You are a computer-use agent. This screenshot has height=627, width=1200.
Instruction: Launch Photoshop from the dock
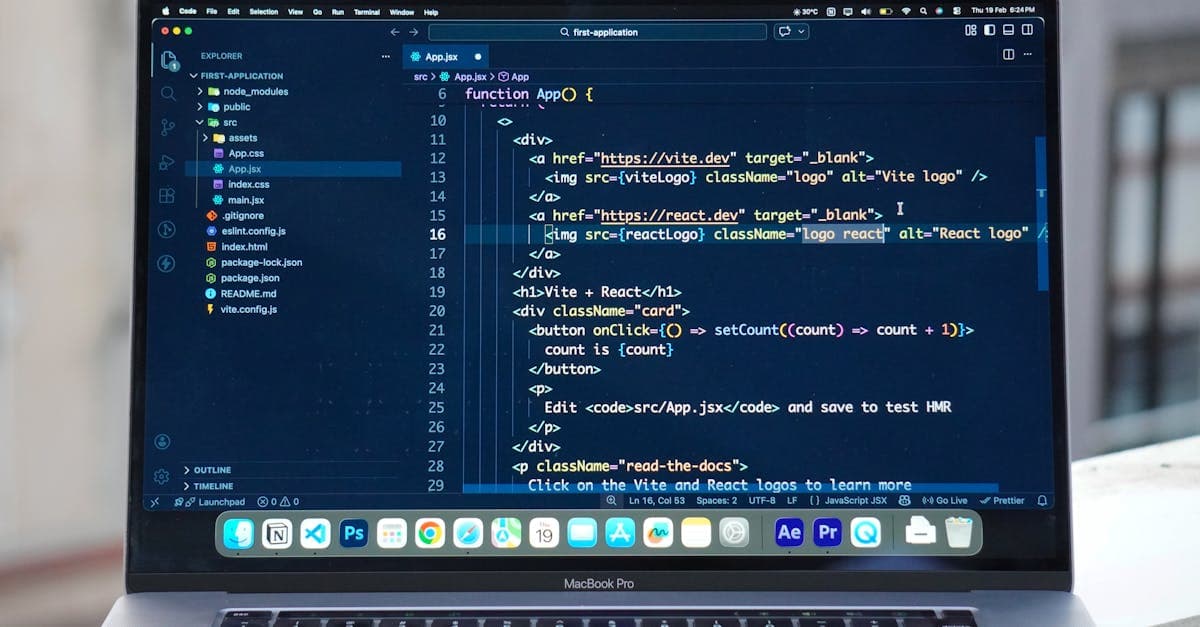pos(353,533)
